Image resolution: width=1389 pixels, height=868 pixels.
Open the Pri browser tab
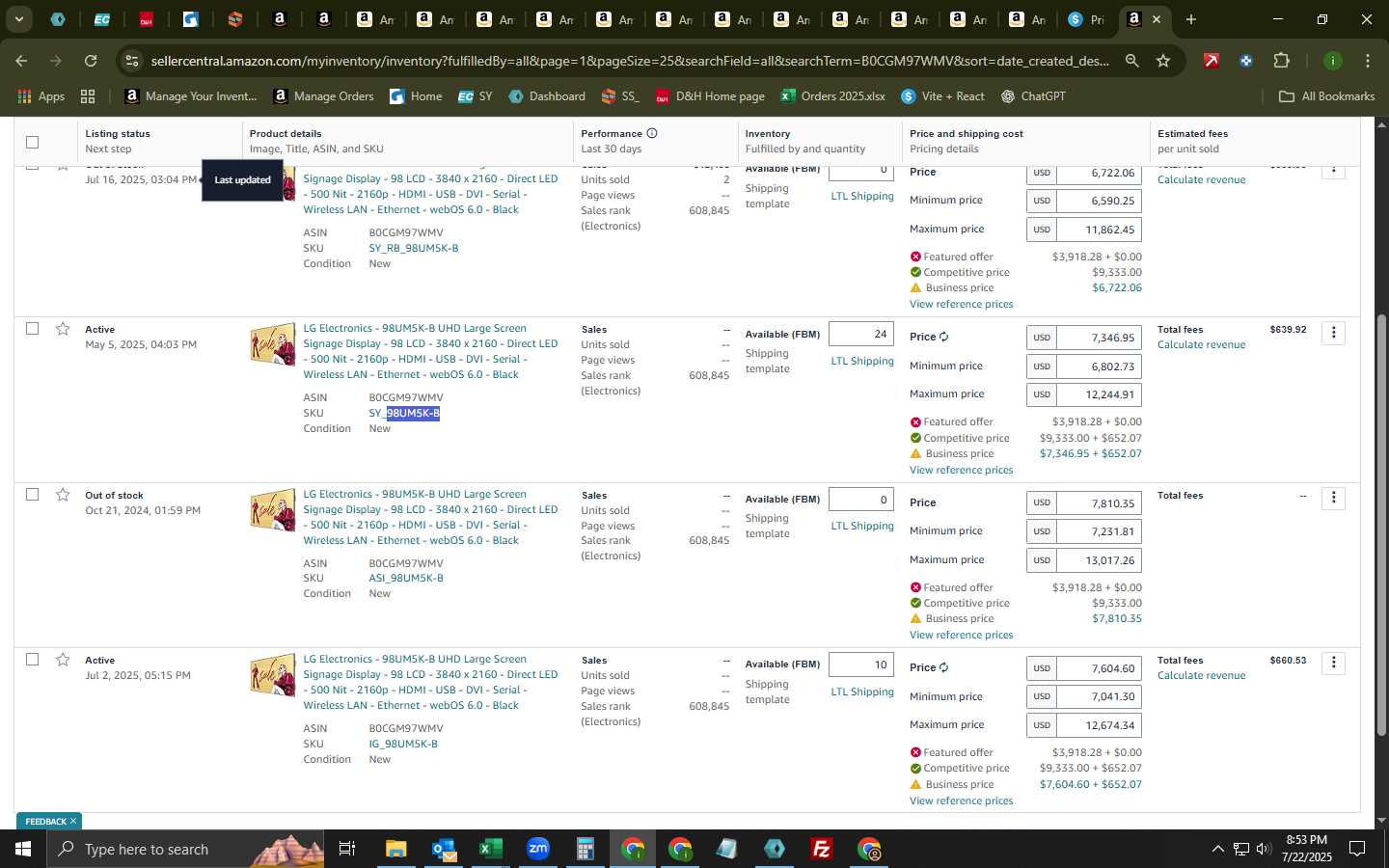(x=1087, y=19)
